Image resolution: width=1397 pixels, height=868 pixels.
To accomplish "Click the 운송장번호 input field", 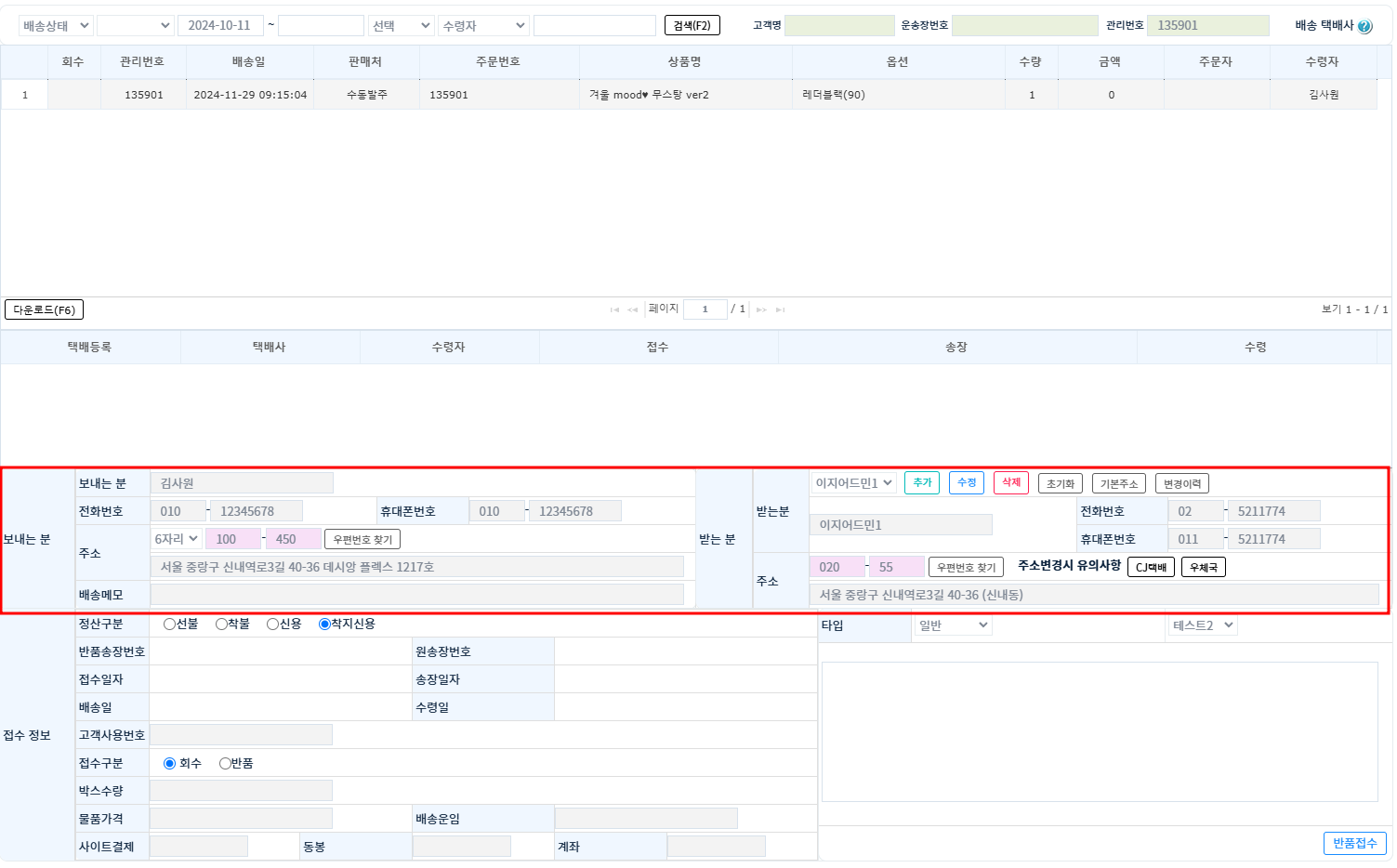I will click(1024, 26).
